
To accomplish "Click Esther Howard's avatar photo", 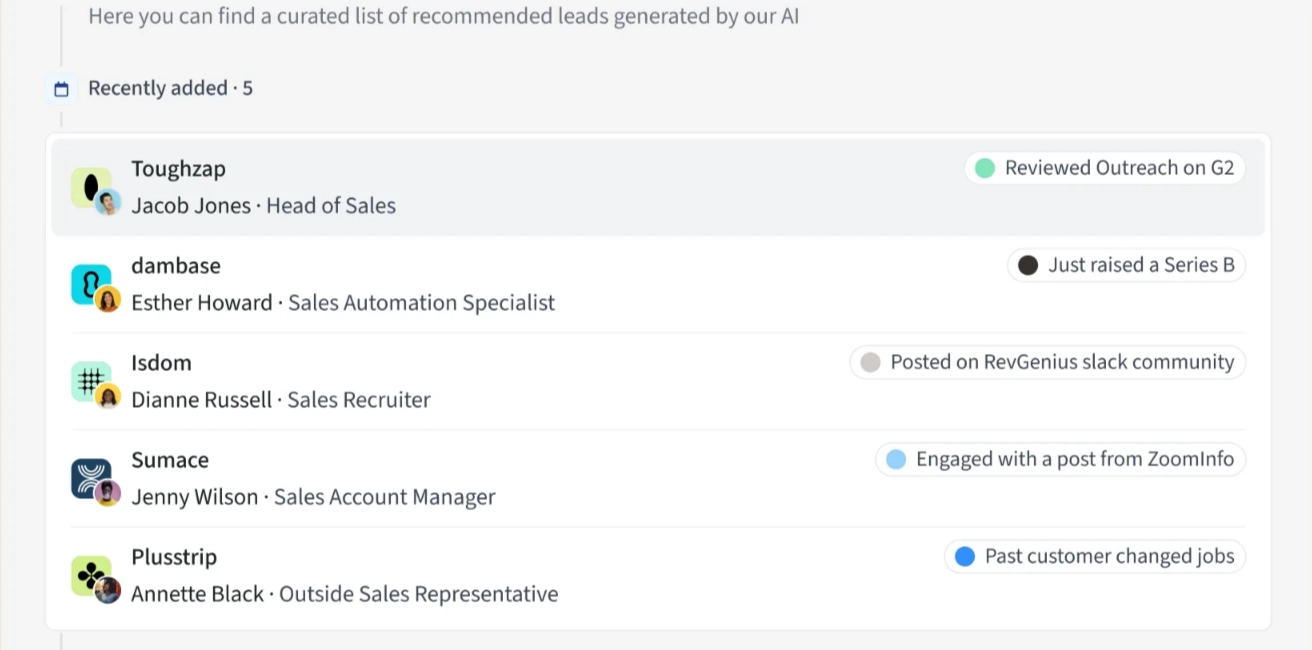I will (108, 299).
